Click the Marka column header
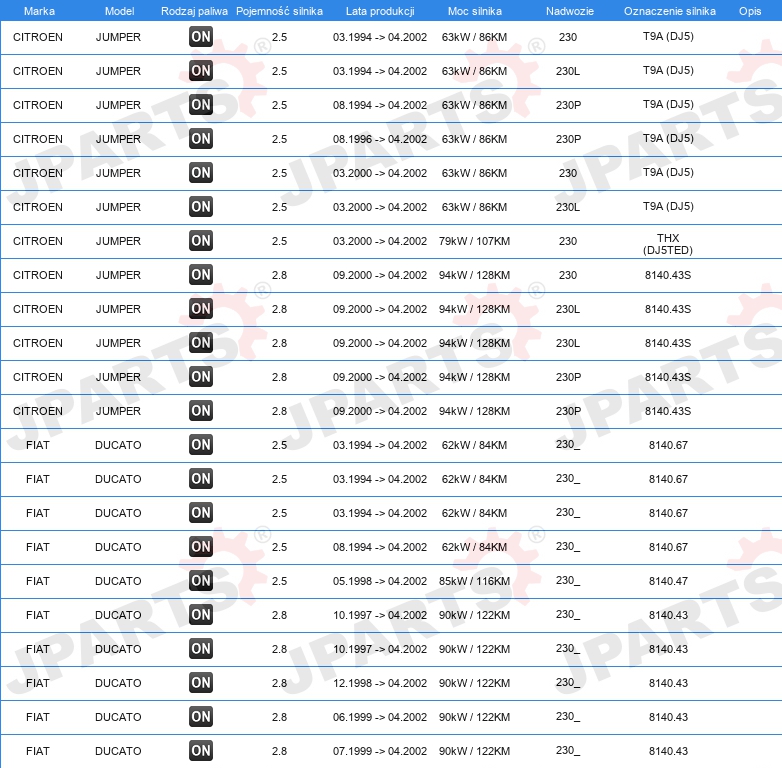This screenshot has height=768, width=782. pyautogui.click(x=39, y=11)
